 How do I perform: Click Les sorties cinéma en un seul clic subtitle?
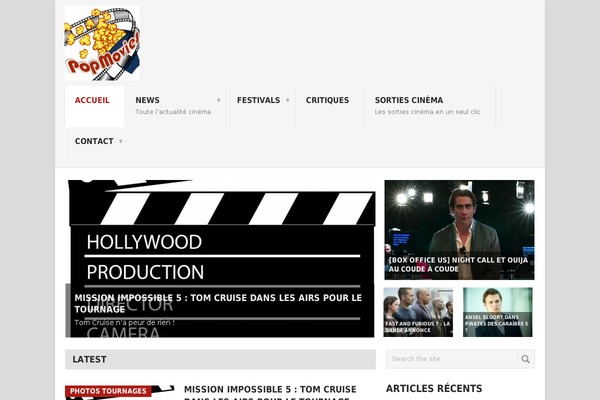coord(427,112)
